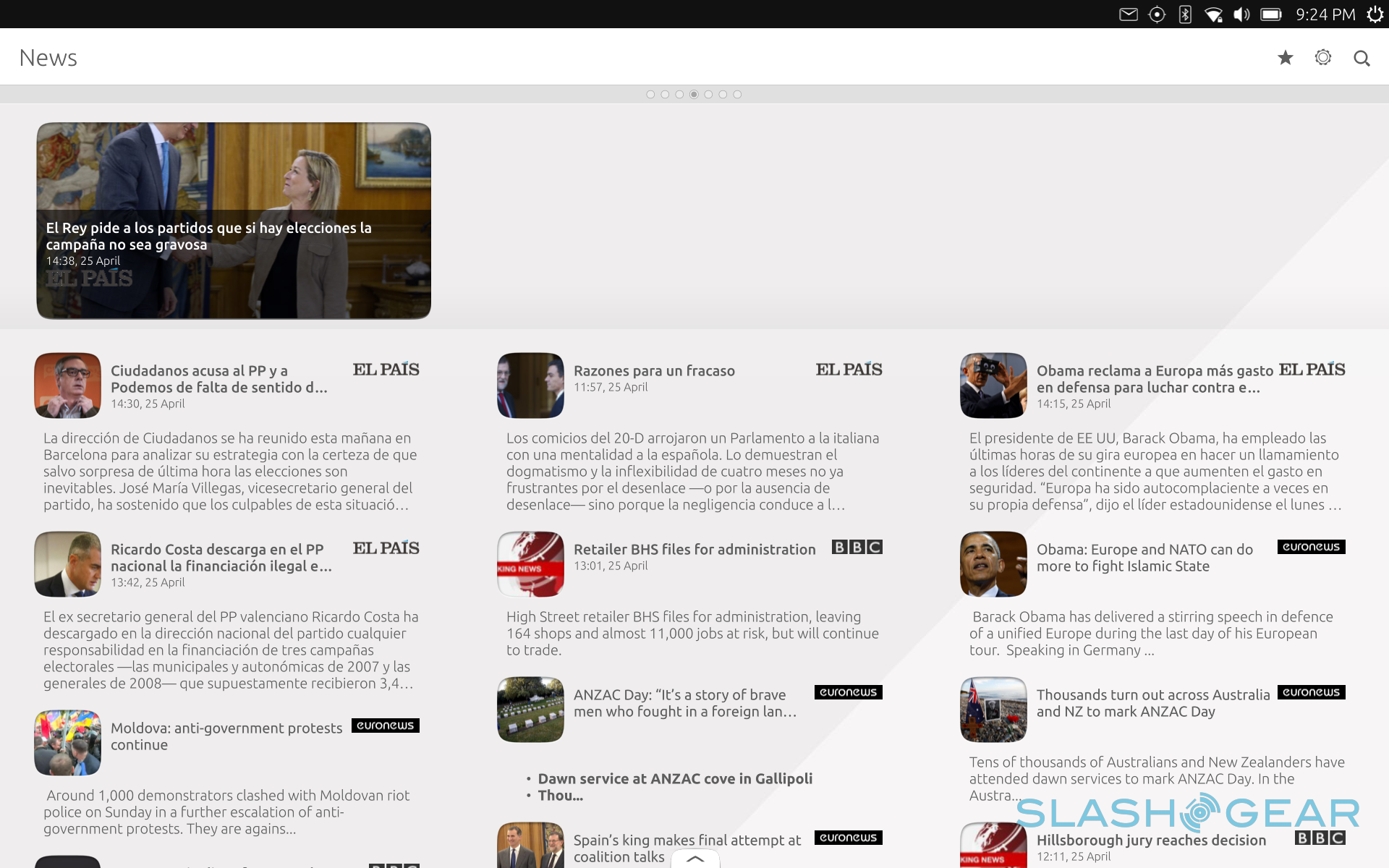Open featured El Rey pide story image

(x=234, y=221)
